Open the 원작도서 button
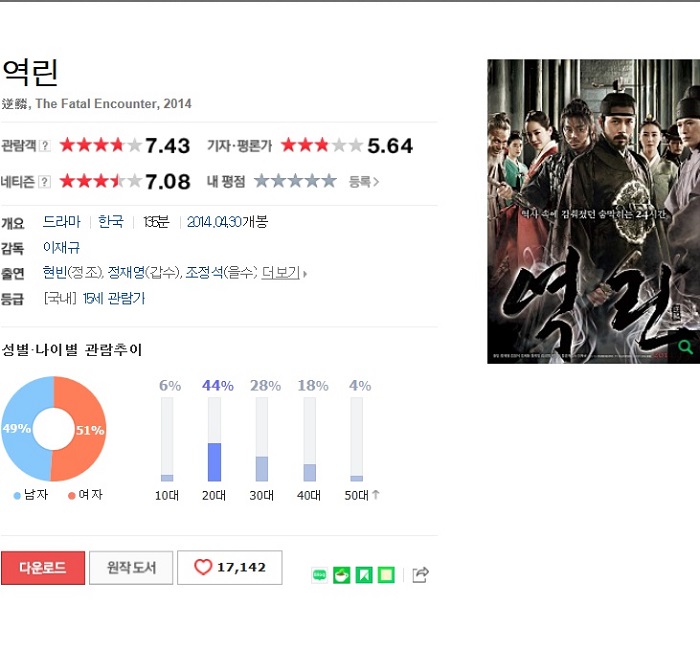 tap(131, 568)
